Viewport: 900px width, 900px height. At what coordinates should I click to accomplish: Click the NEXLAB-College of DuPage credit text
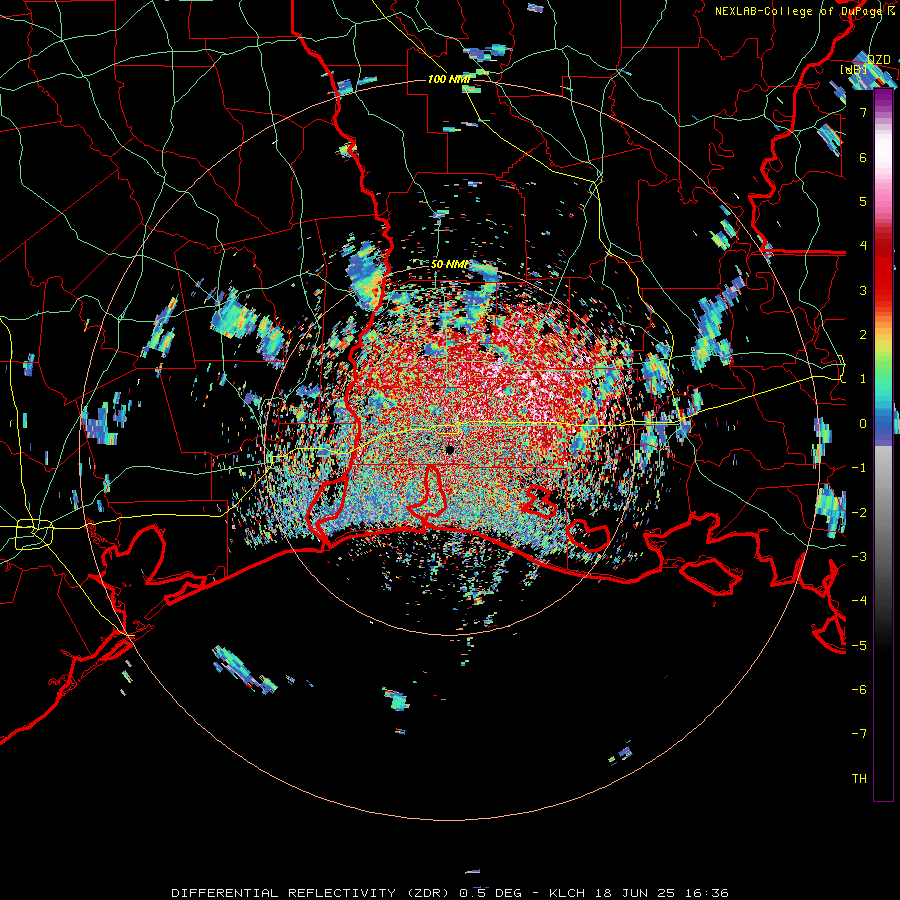click(804, 11)
